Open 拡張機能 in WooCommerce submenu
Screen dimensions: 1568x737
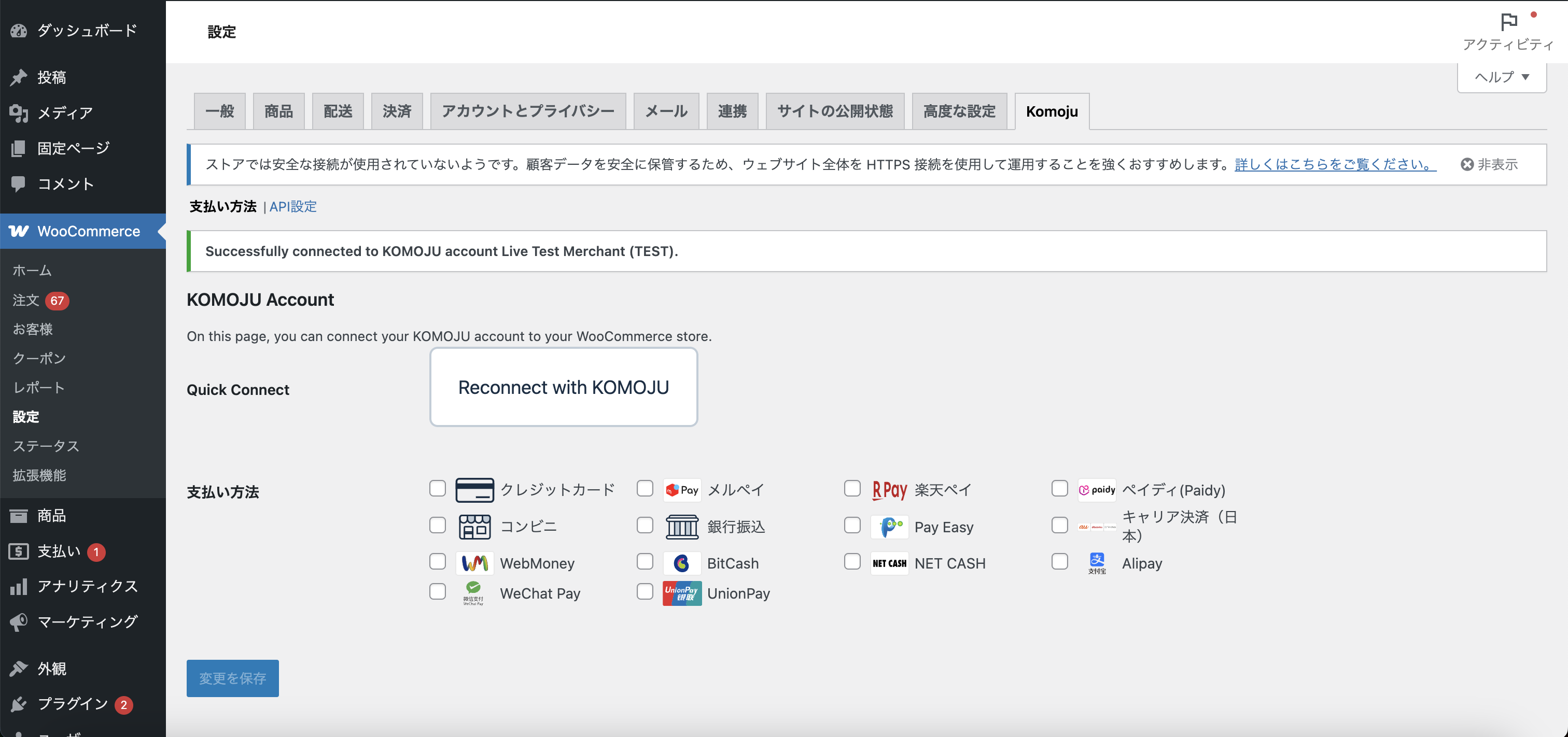[39, 475]
